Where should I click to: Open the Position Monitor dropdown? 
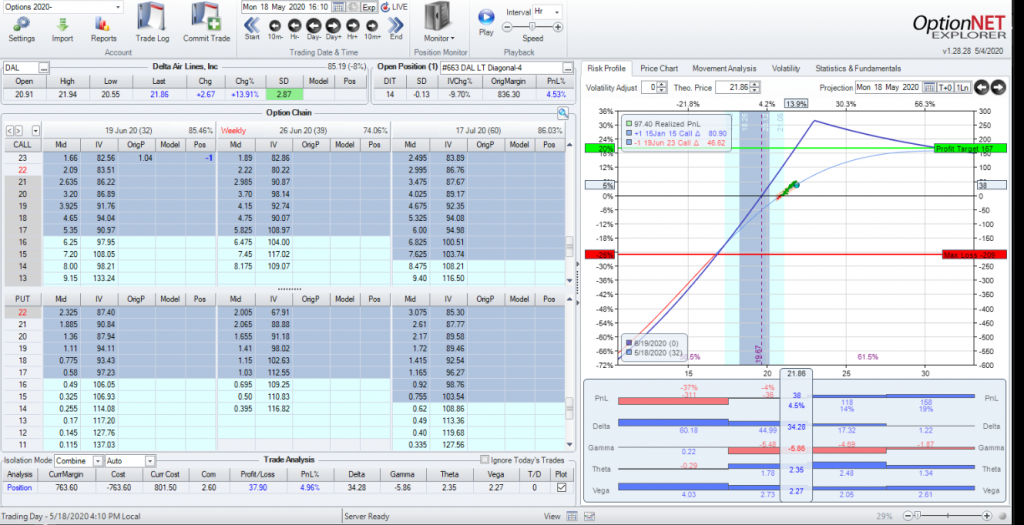tap(439, 39)
